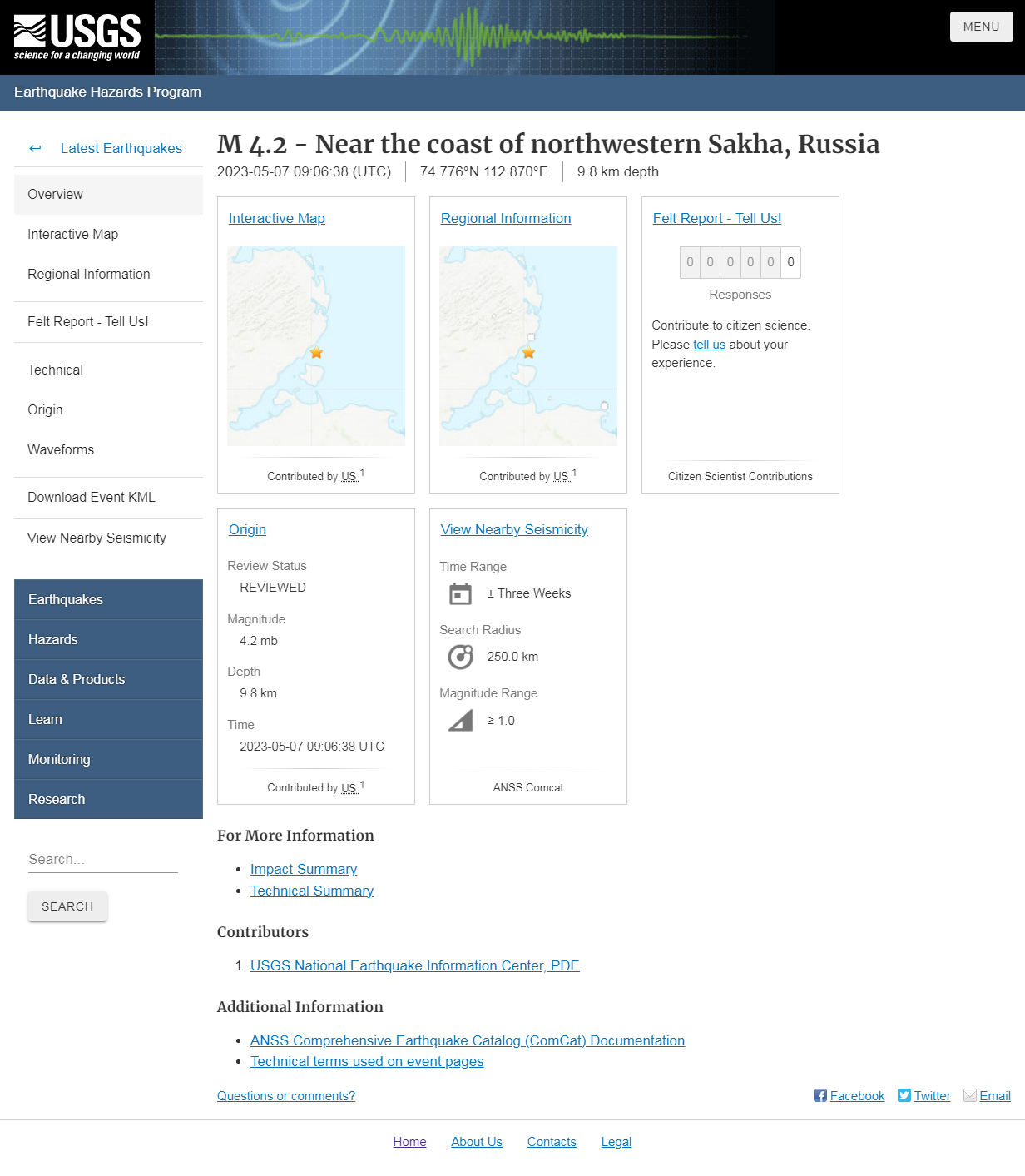
Task: Click the Email envelope icon
Action: pyautogui.click(x=970, y=1095)
